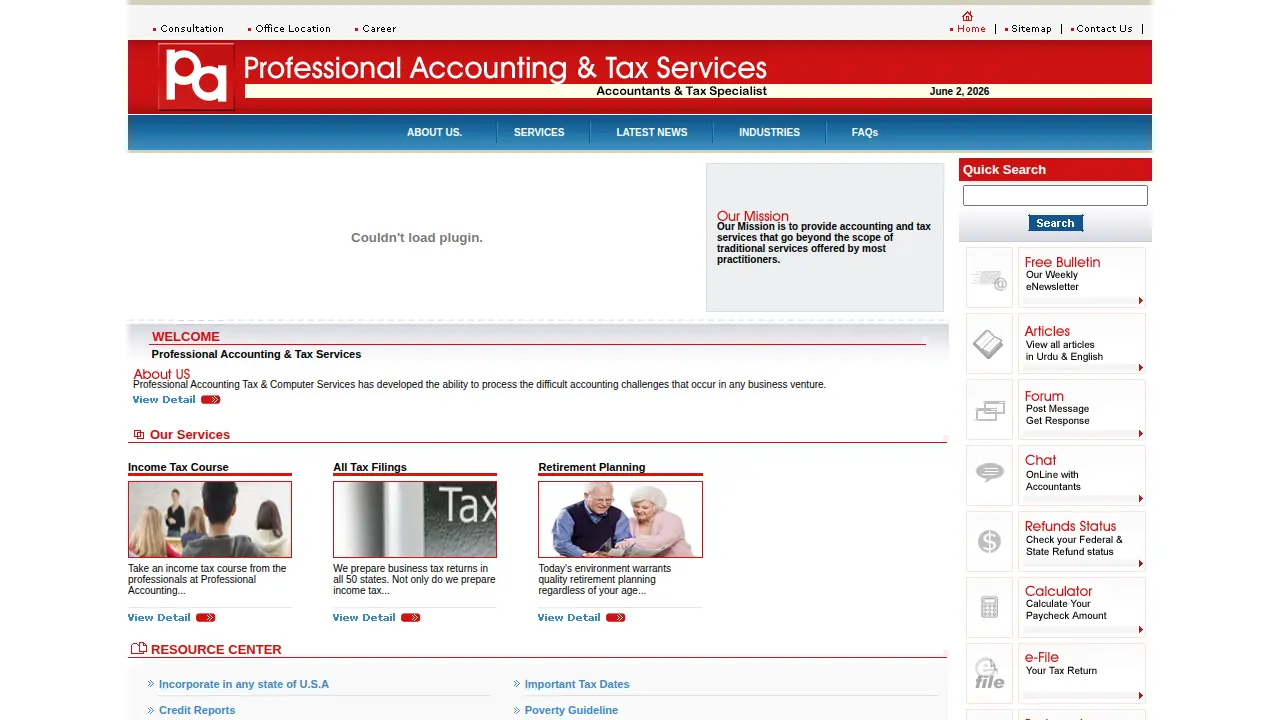Viewport: 1280px width, 720px height.
Task: Open the Poverty Guideline link
Action: [x=571, y=710]
